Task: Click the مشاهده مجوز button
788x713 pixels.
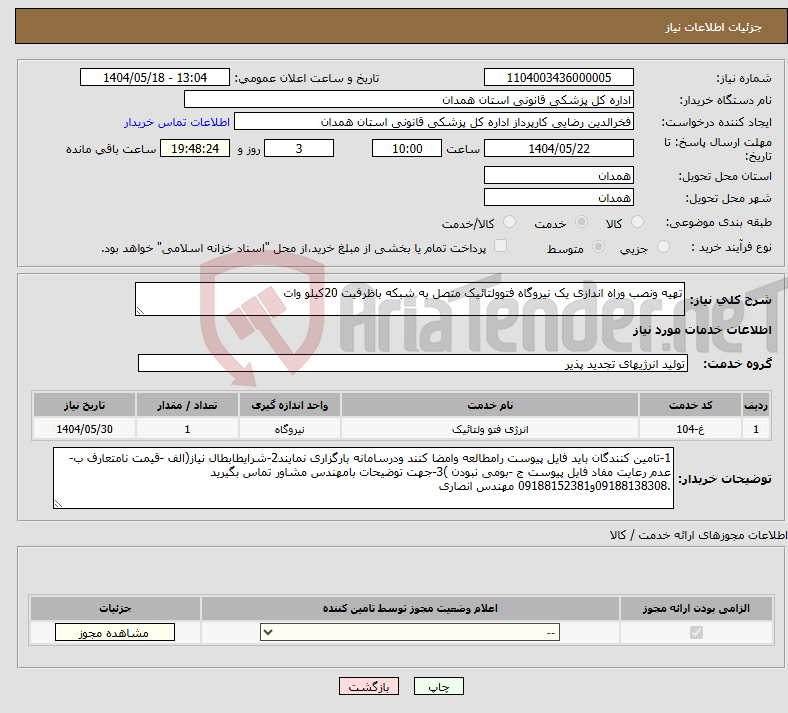Action: 115,632
